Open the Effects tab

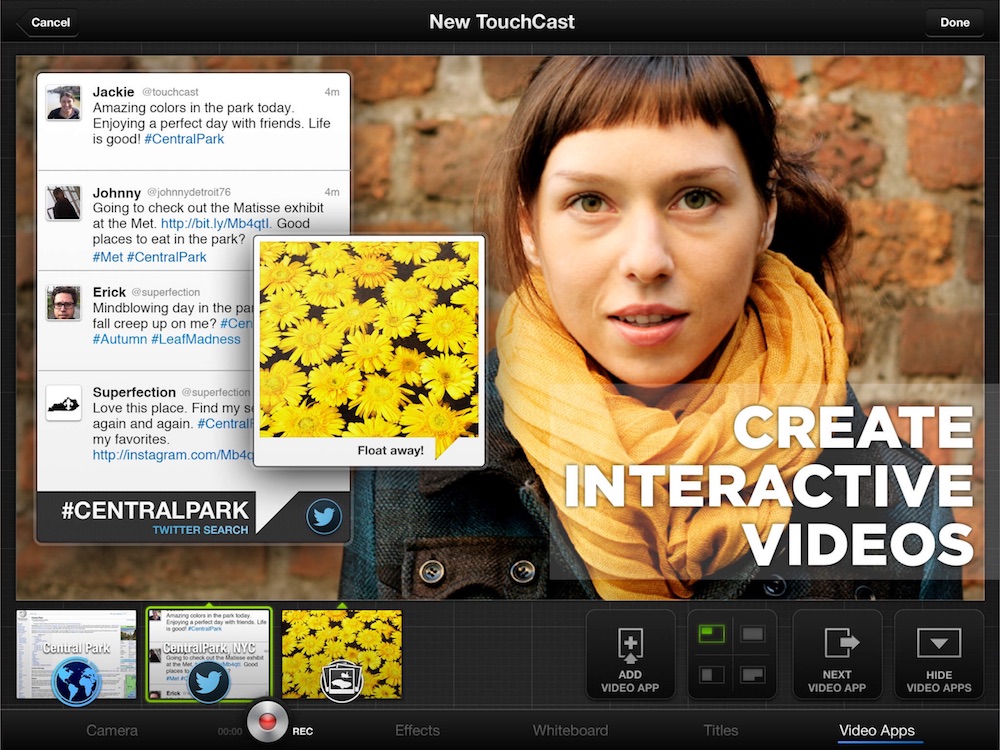pos(417,731)
